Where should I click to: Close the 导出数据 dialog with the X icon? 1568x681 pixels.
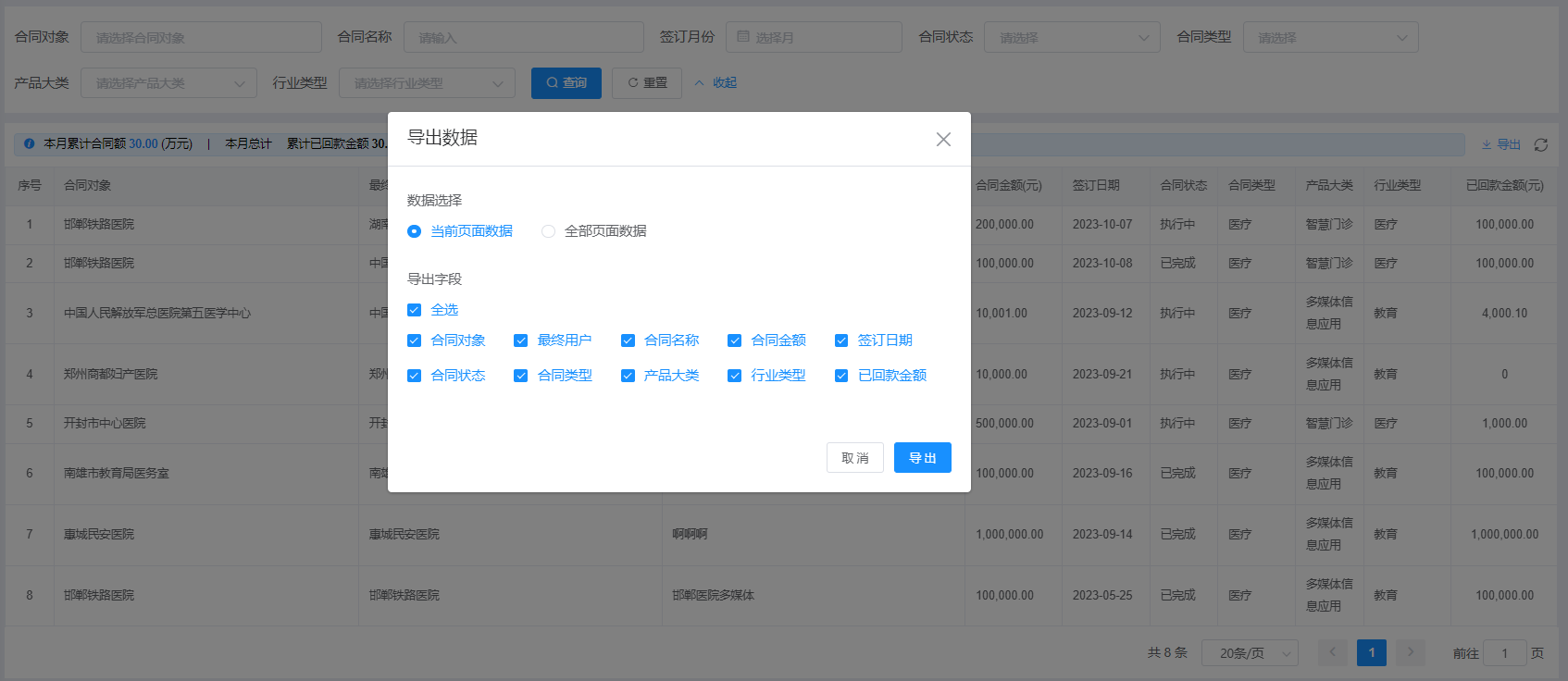pos(943,139)
